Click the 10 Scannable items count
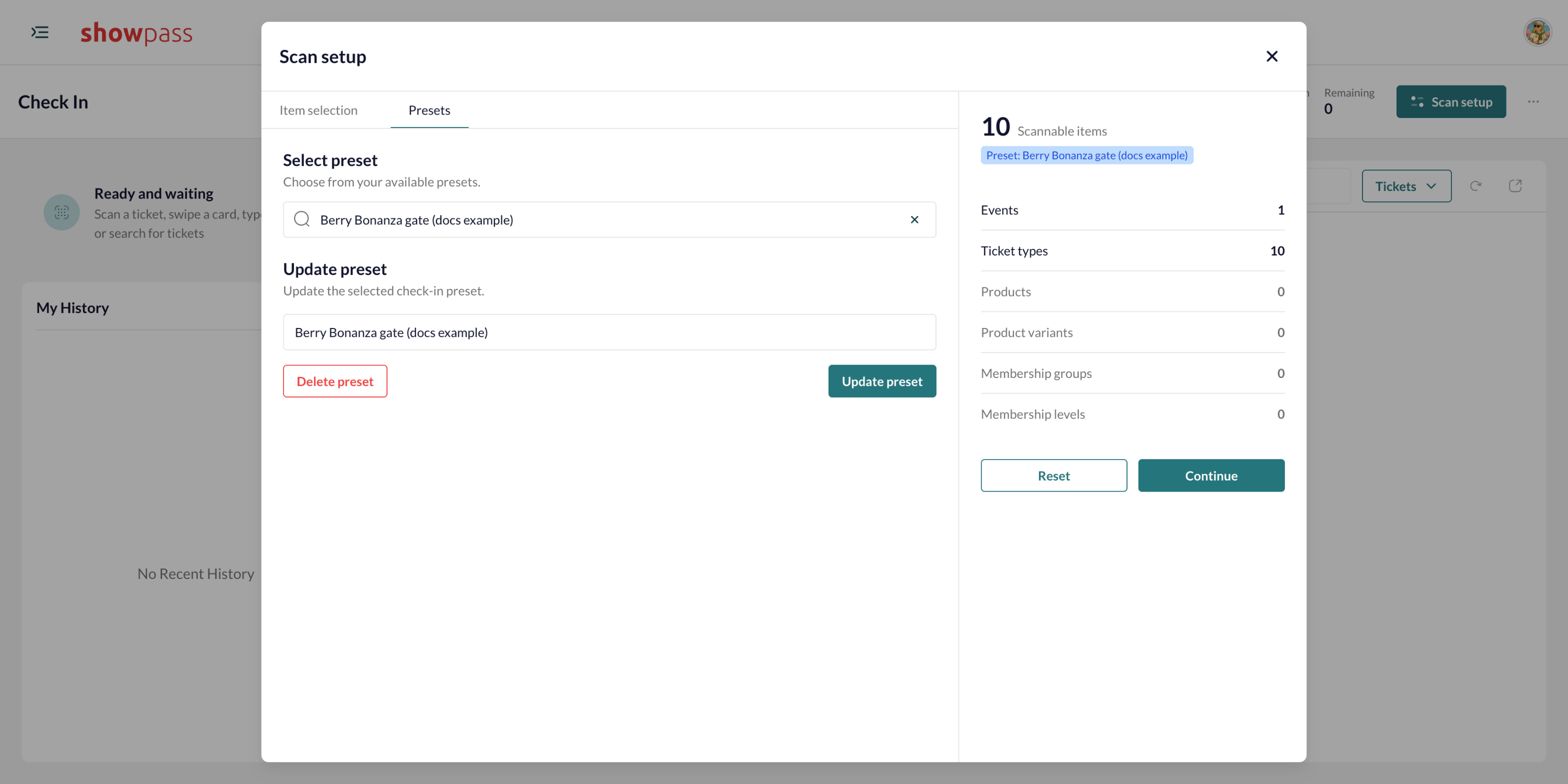1568x784 pixels. [x=1043, y=127]
